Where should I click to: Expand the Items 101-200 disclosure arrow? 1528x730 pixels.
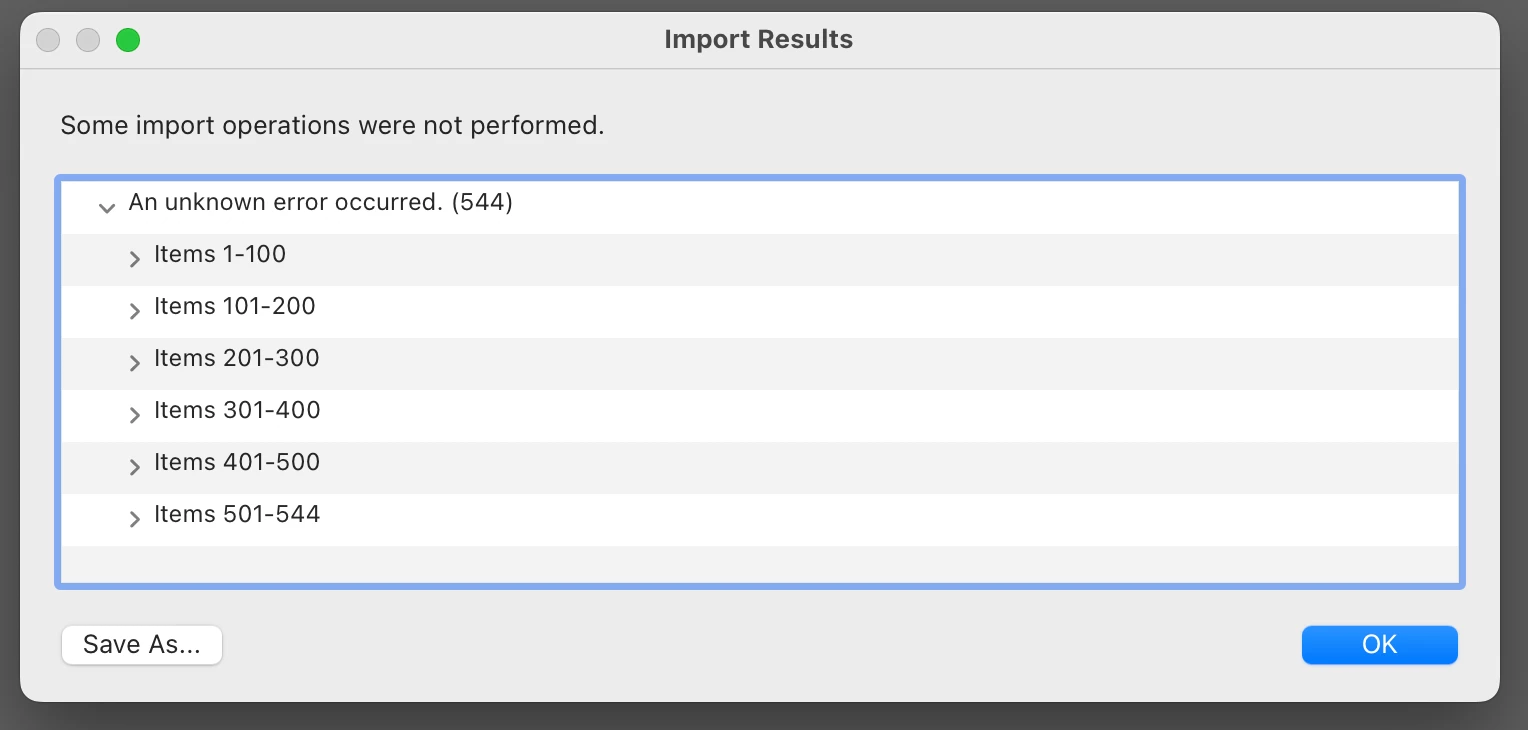point(135,311)
